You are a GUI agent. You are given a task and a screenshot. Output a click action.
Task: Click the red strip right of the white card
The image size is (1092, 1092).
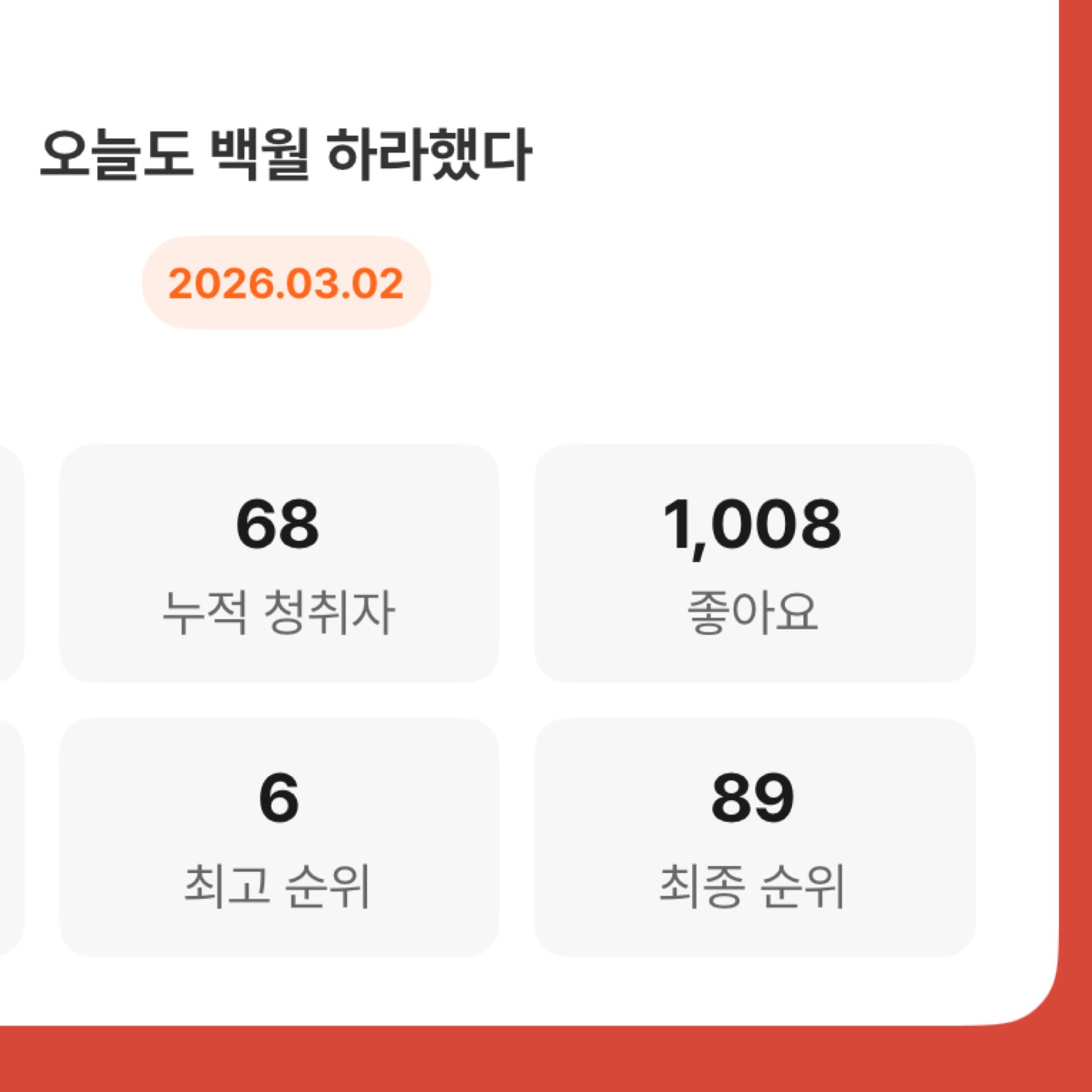coord(1076,506)
